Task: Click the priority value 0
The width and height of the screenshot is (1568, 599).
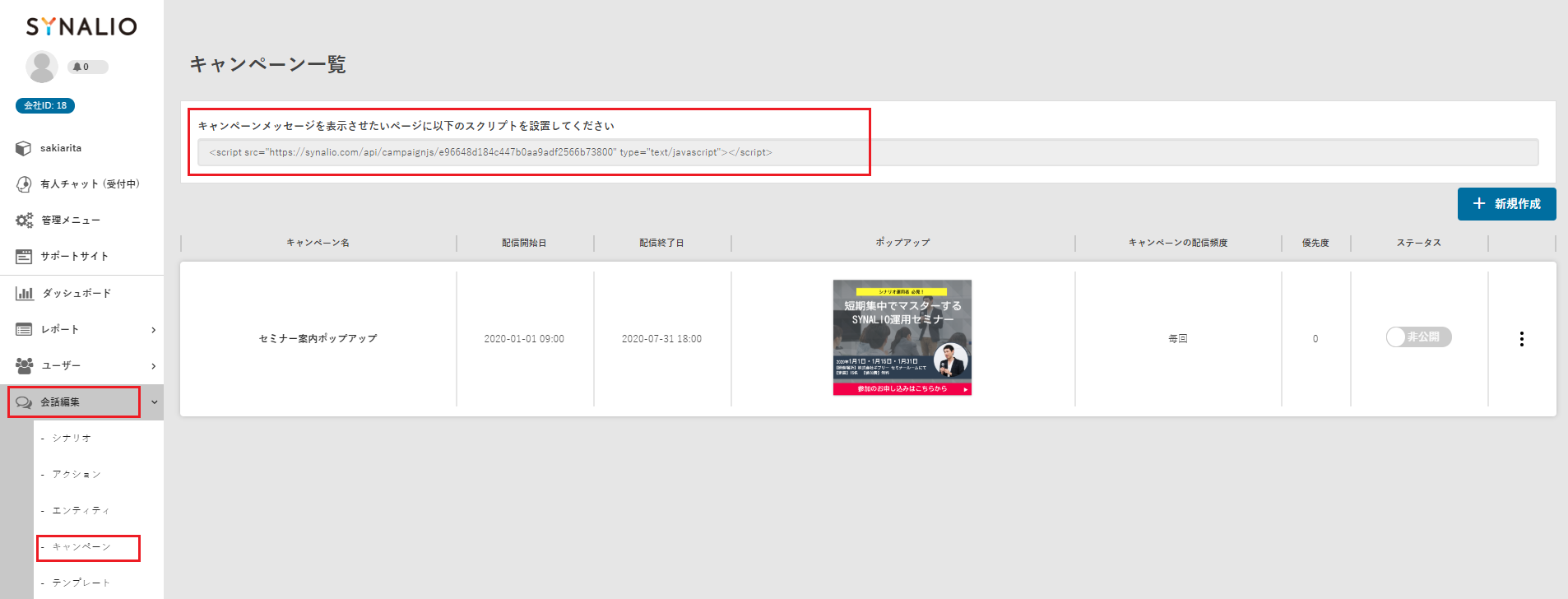Action: tap(1315, 339)
